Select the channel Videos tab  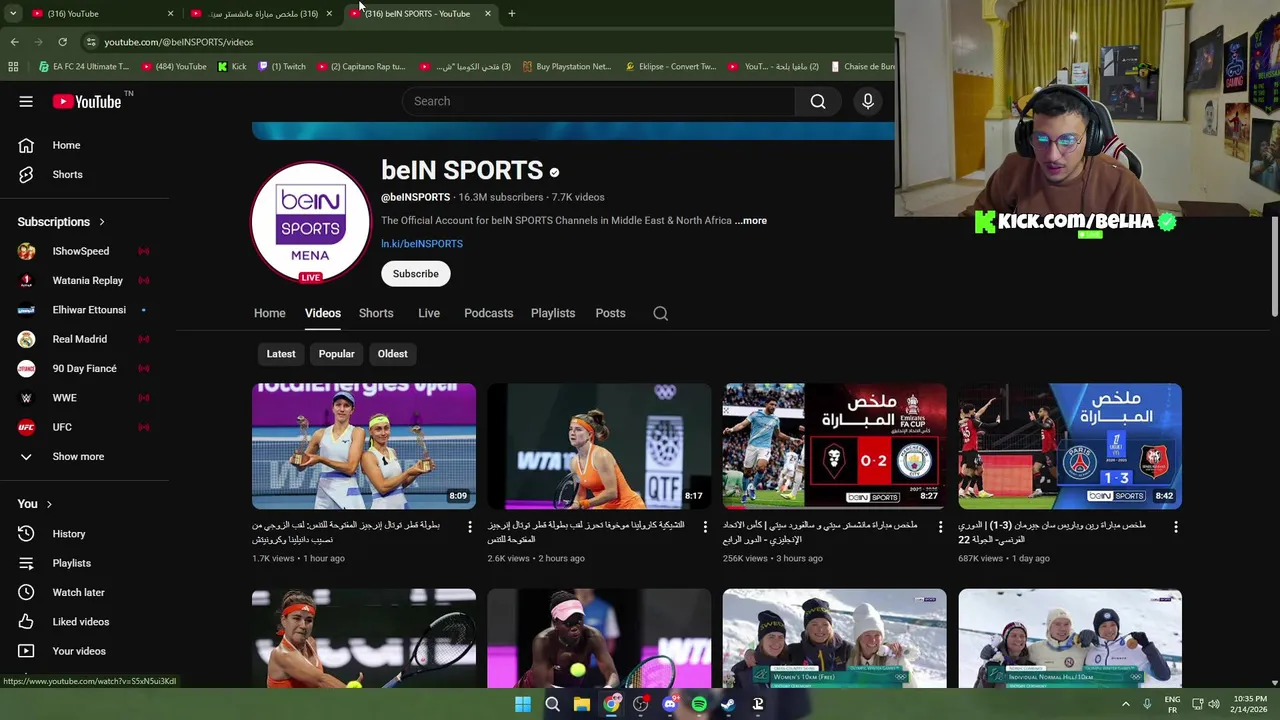pyautogui.click(x=323, y=313)
